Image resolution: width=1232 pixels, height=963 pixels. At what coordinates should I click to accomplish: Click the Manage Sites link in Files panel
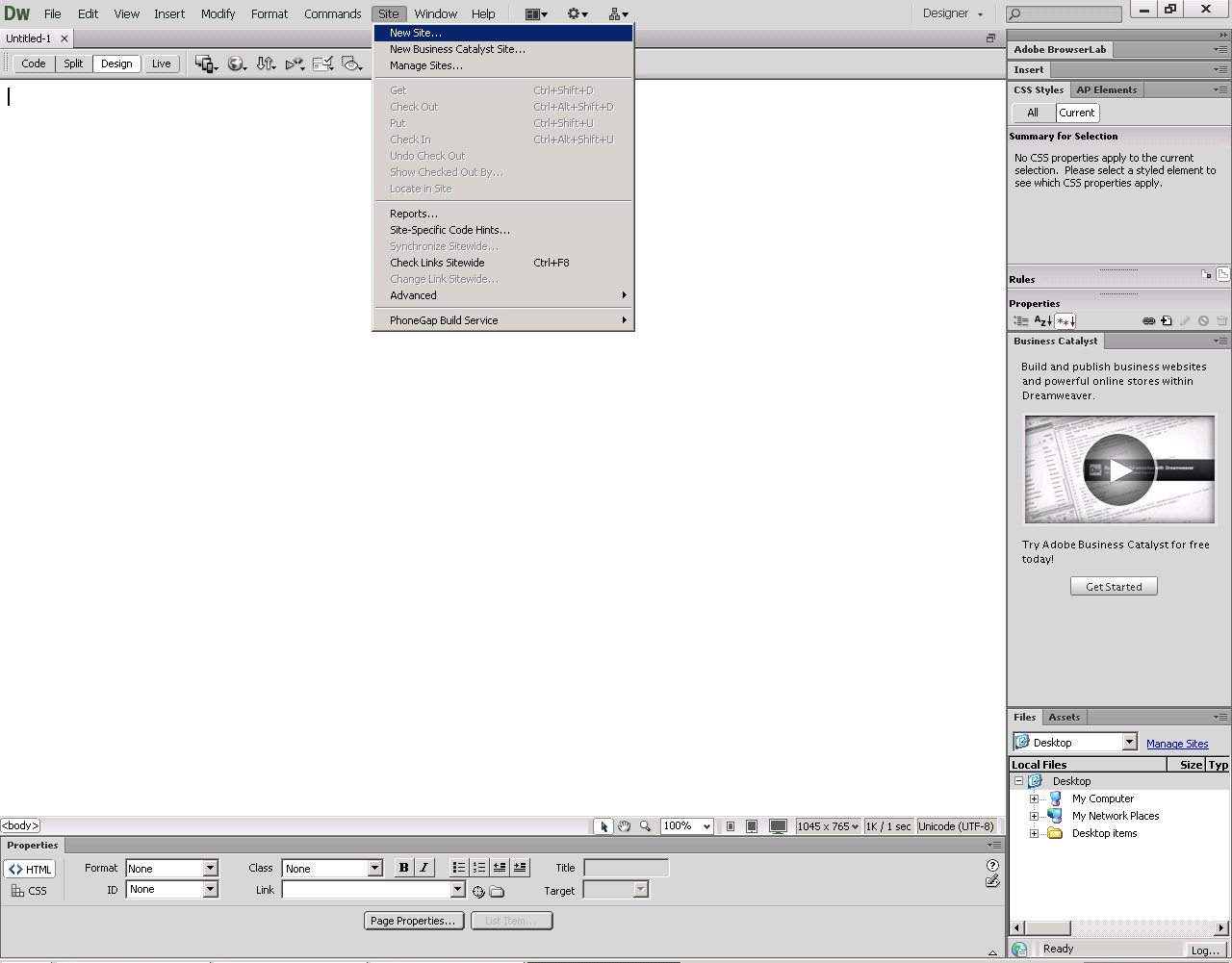pyautogui.click(x=1177, y=744)
